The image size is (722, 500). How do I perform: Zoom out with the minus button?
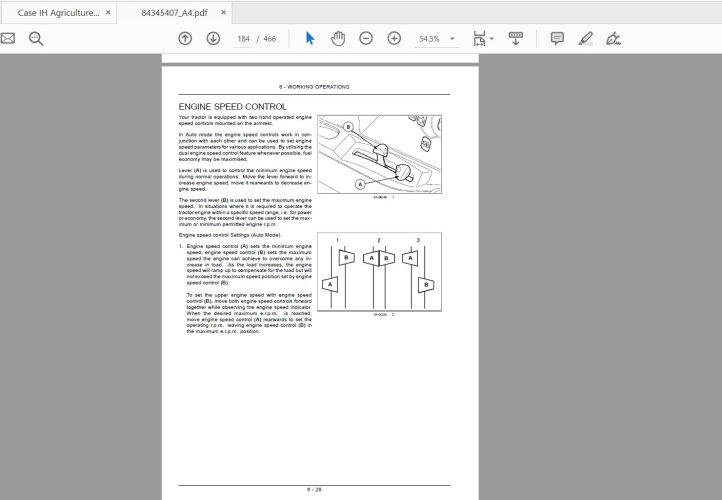point(366,38)
